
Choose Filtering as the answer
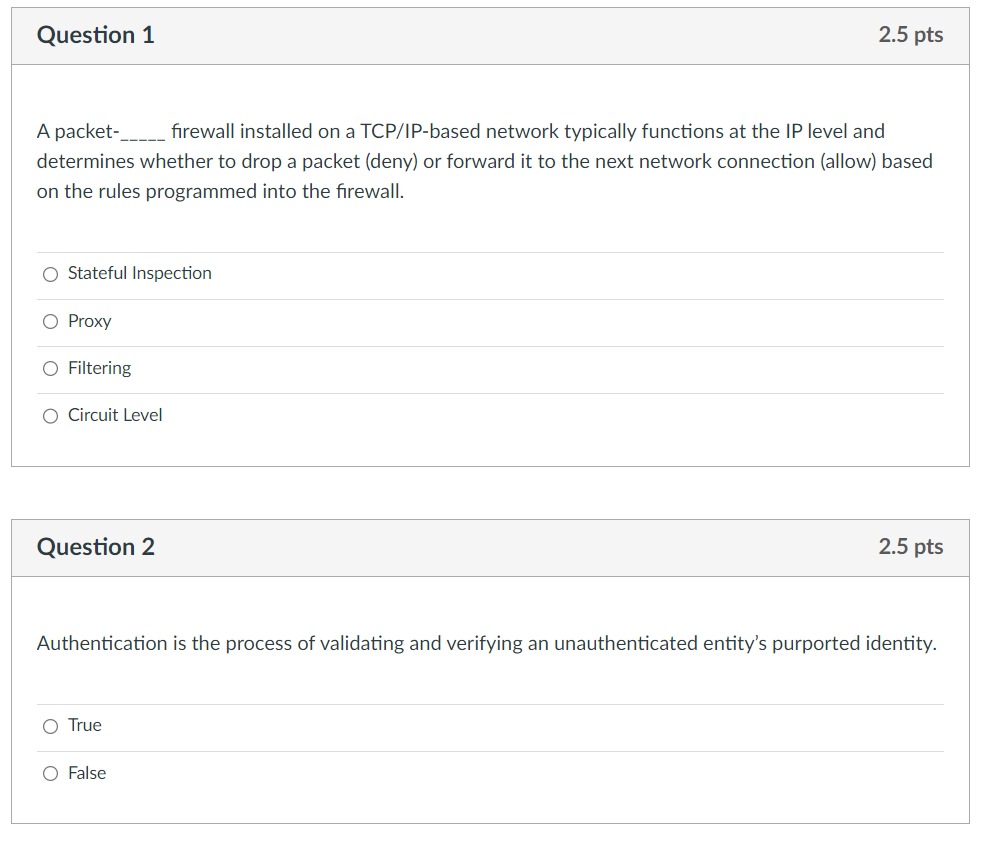pos(50,368)
